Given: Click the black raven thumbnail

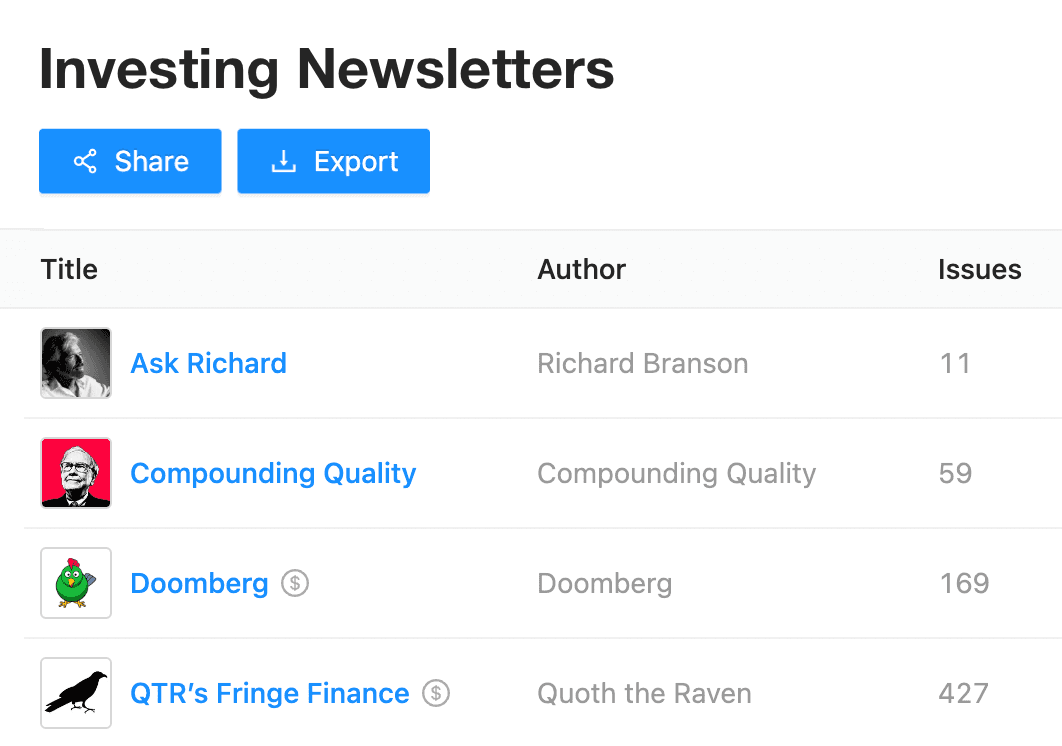Looking at the screenshot, I should click(76, 693).
